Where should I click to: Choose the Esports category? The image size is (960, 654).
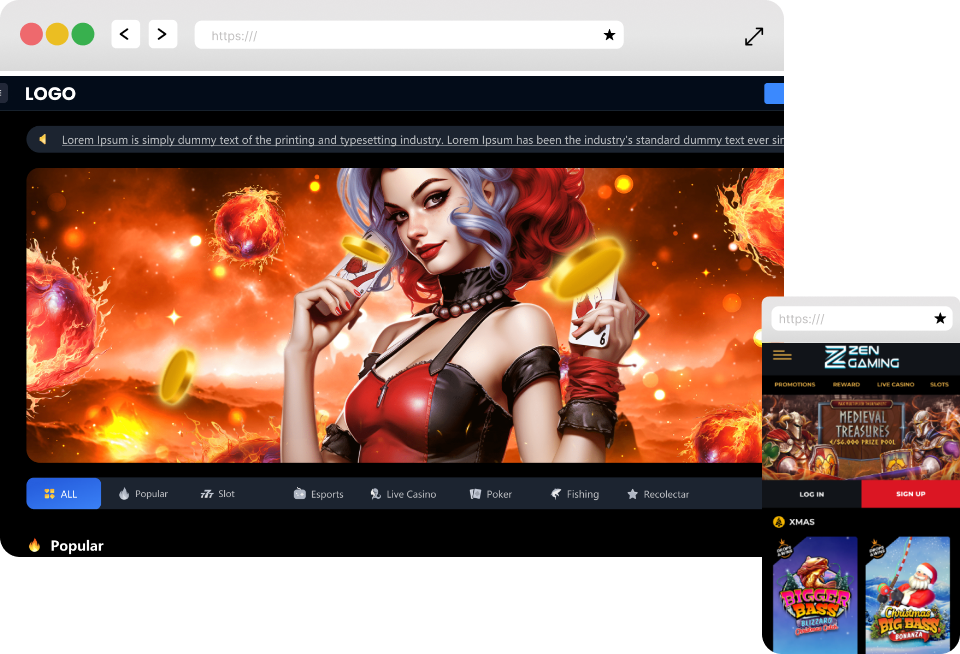(318, 494)
